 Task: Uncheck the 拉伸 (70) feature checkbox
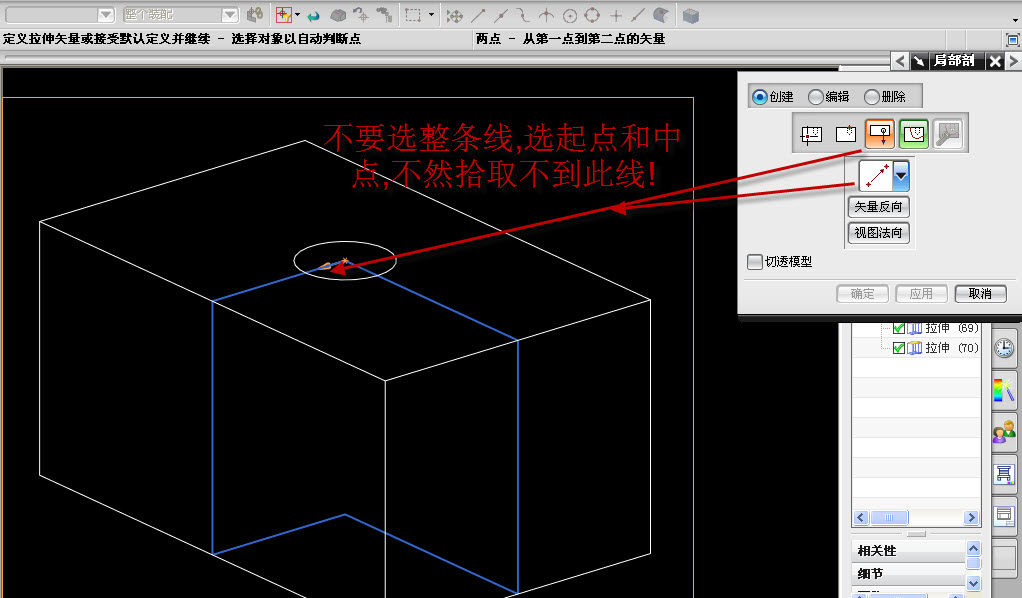(x=898, y=348)
